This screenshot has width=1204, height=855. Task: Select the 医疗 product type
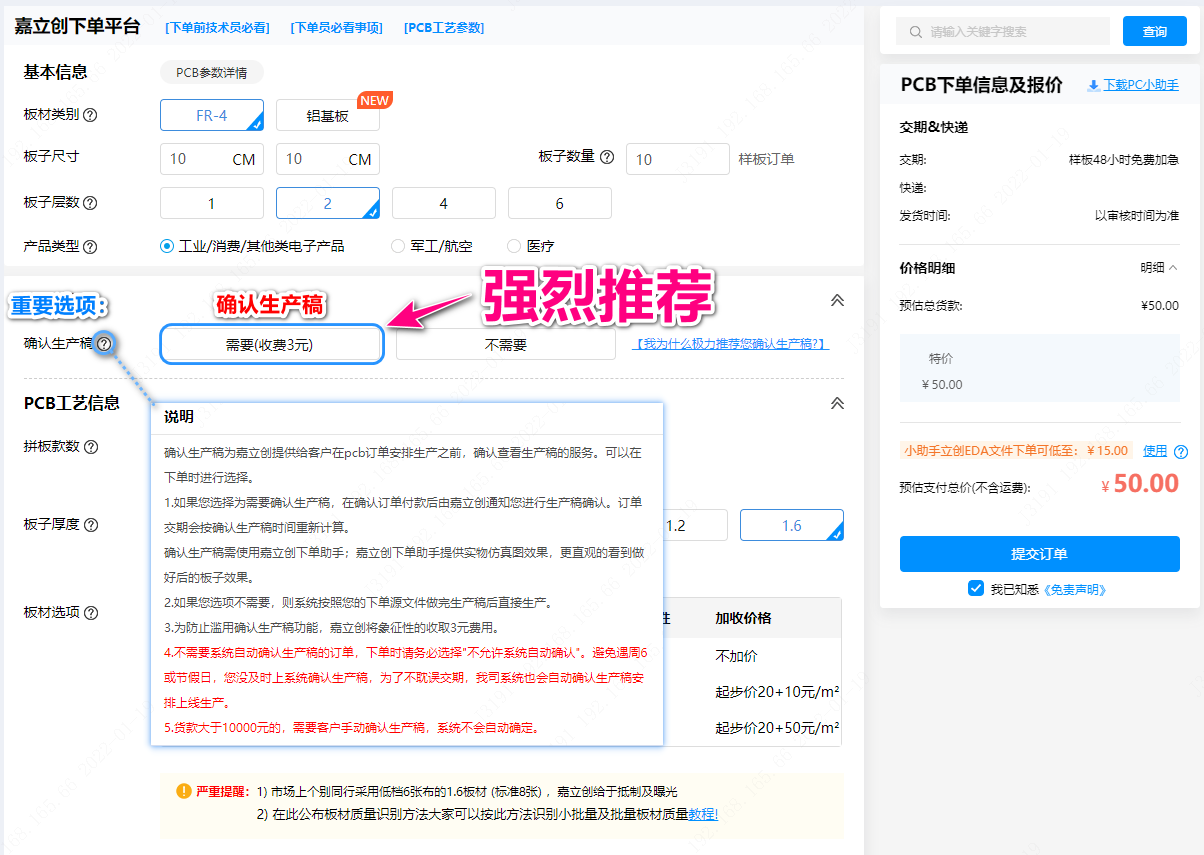point(514,246)
